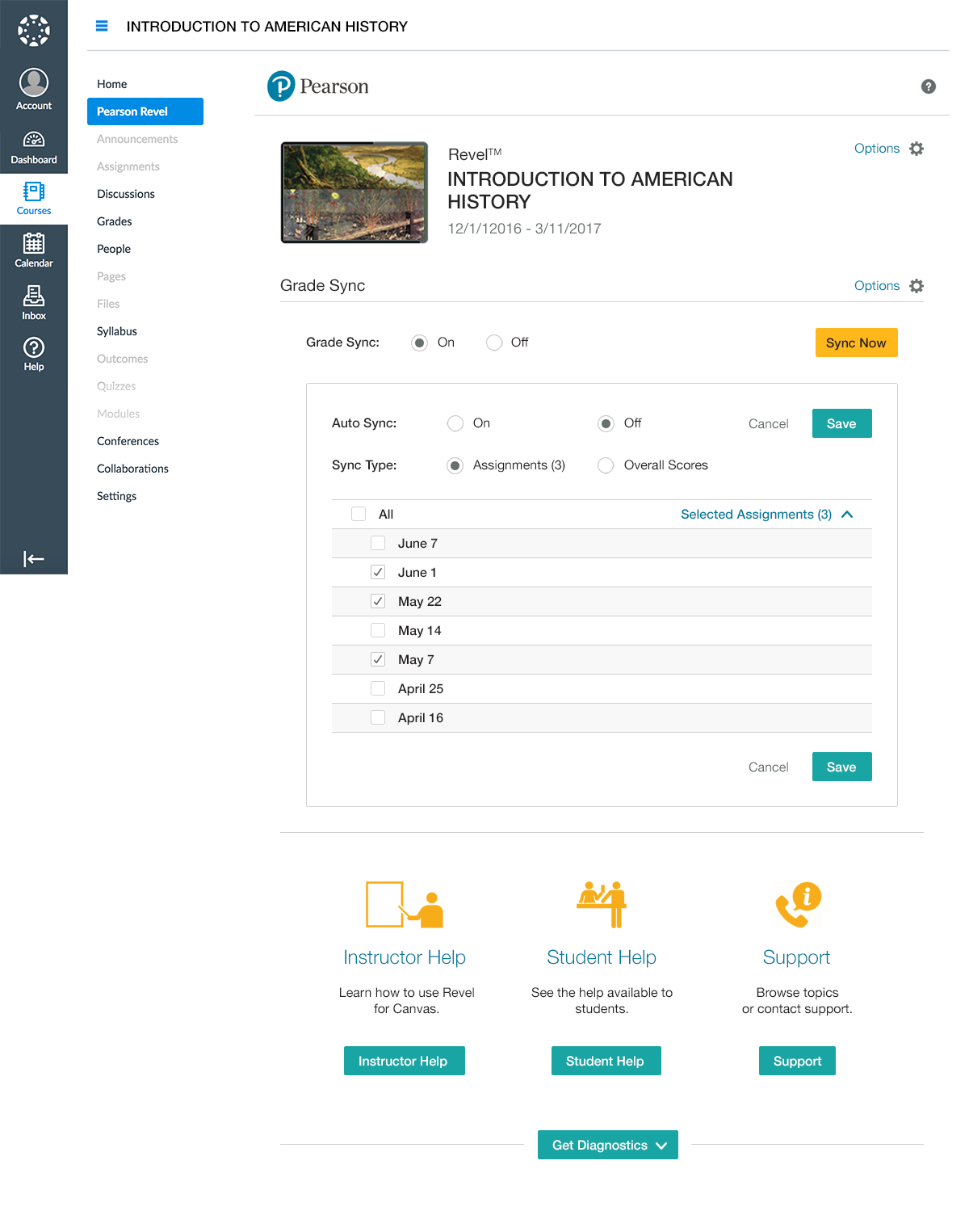
Task: Open Modules in course menu
Action: coord(118,414)
